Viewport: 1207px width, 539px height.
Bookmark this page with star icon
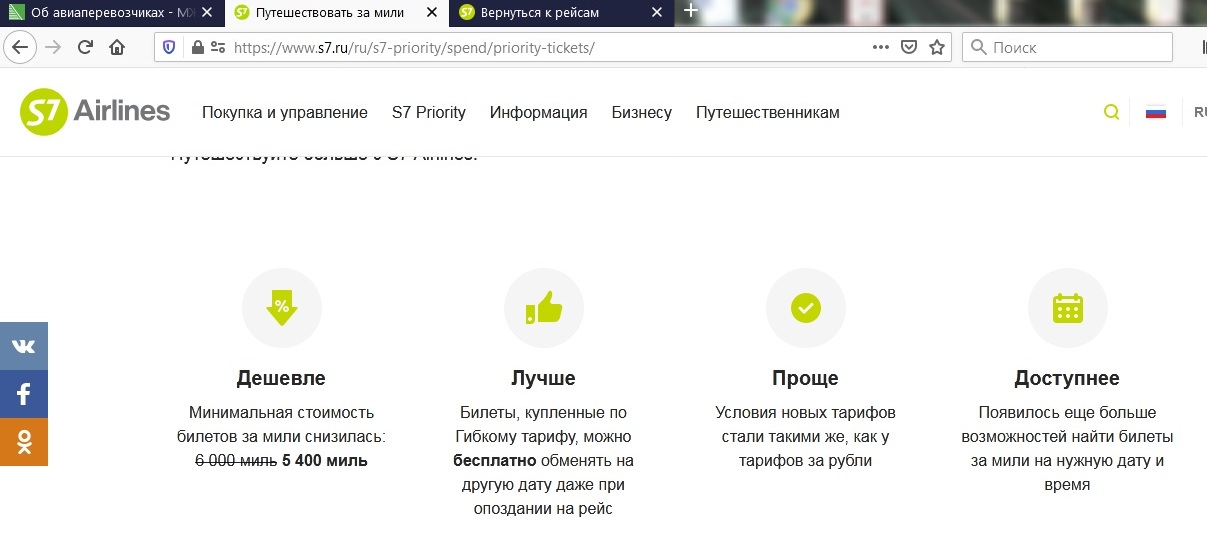coord(937,47)
